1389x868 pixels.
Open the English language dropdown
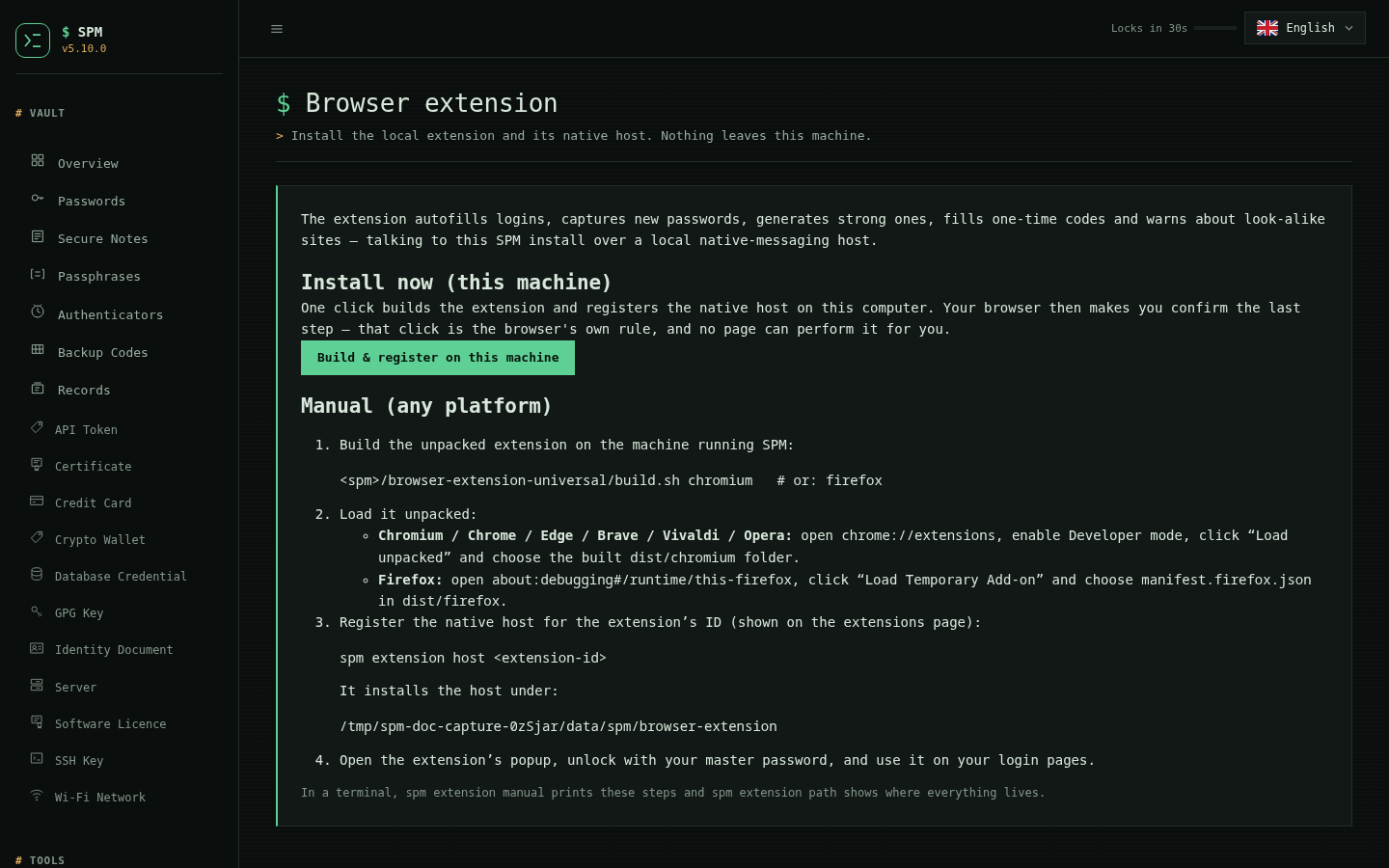pos(1304,28)
